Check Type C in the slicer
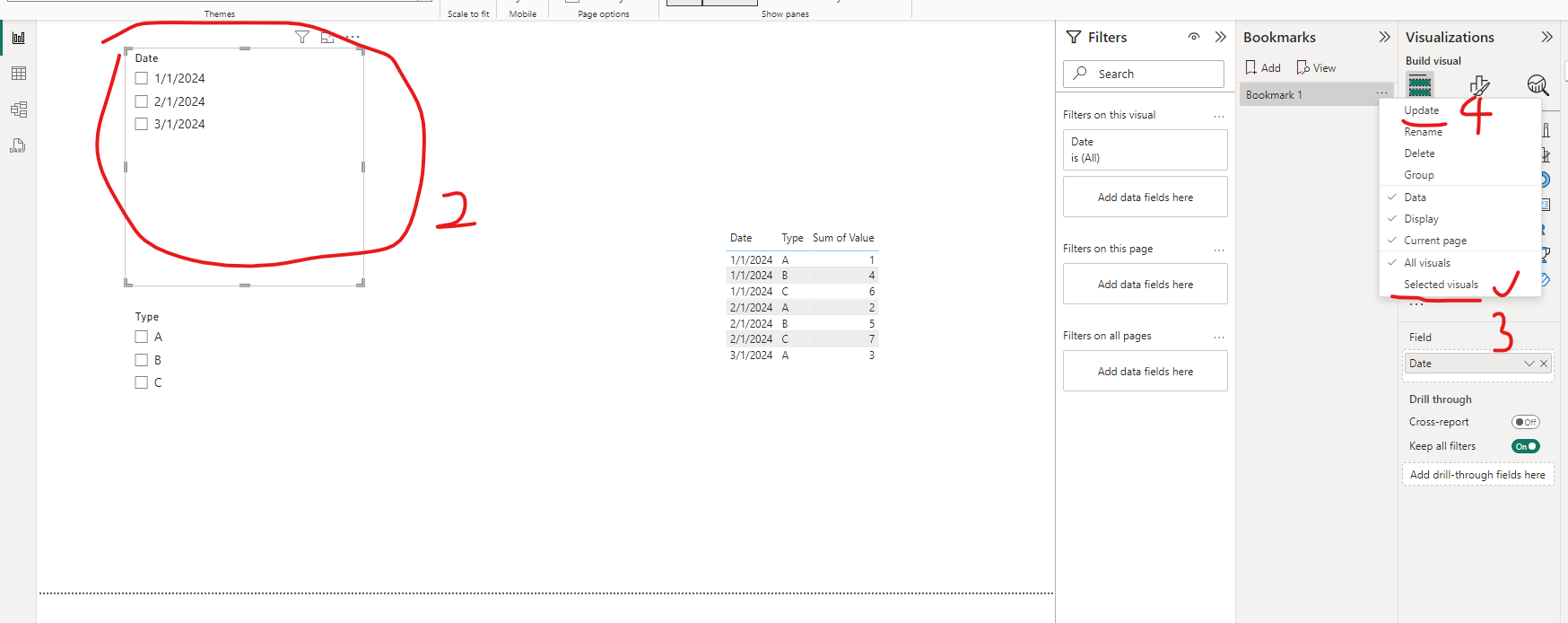 click(141, 382)
